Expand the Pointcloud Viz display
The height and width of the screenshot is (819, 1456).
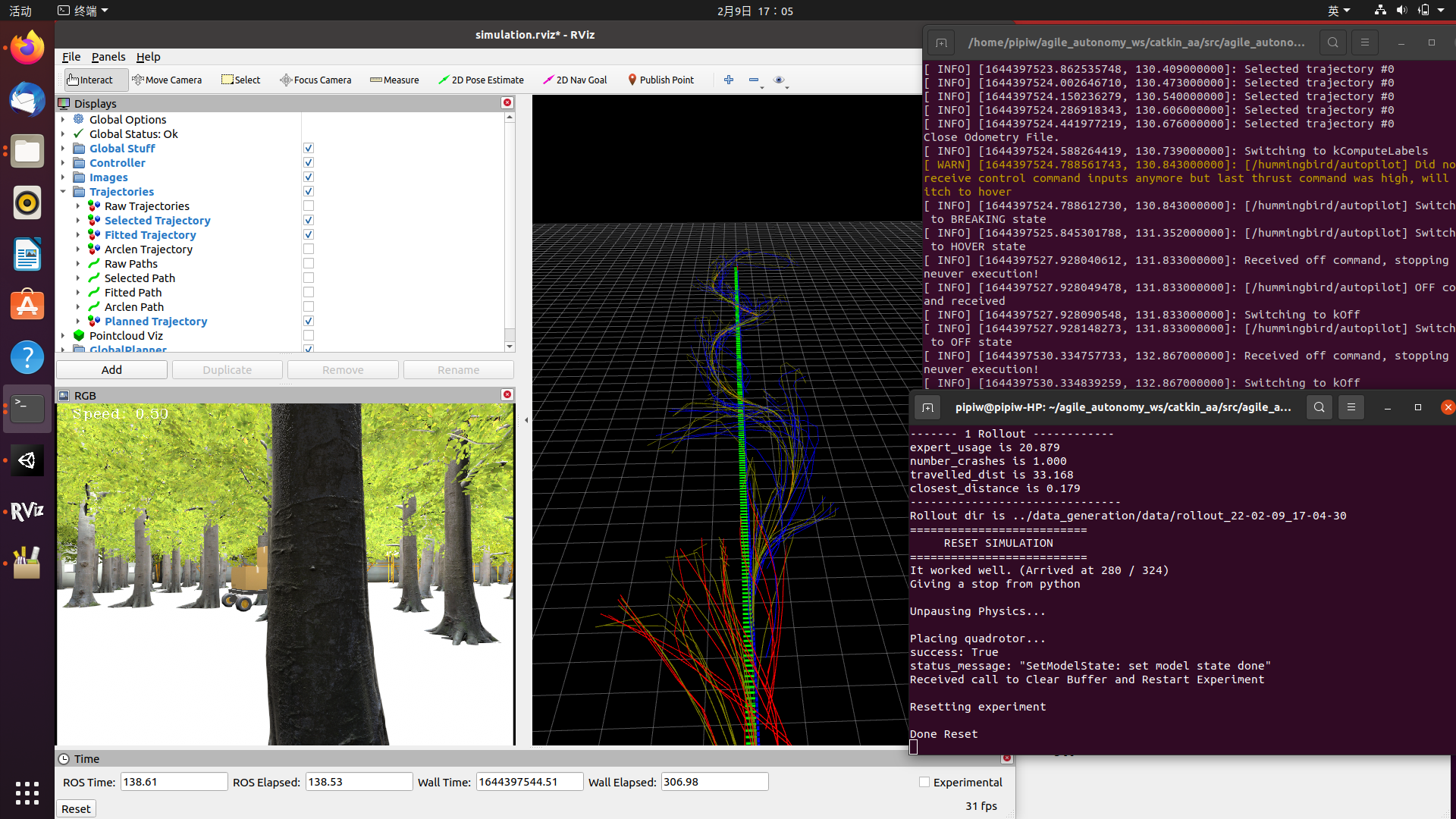coord(63,336)
